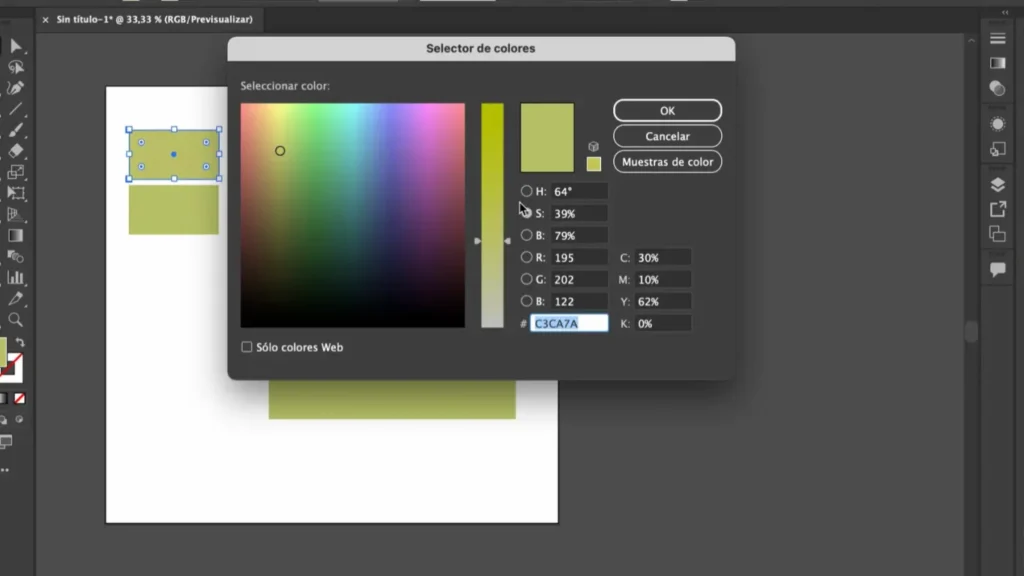Activate the Zoom magnifier tool

tap(15, 320)
